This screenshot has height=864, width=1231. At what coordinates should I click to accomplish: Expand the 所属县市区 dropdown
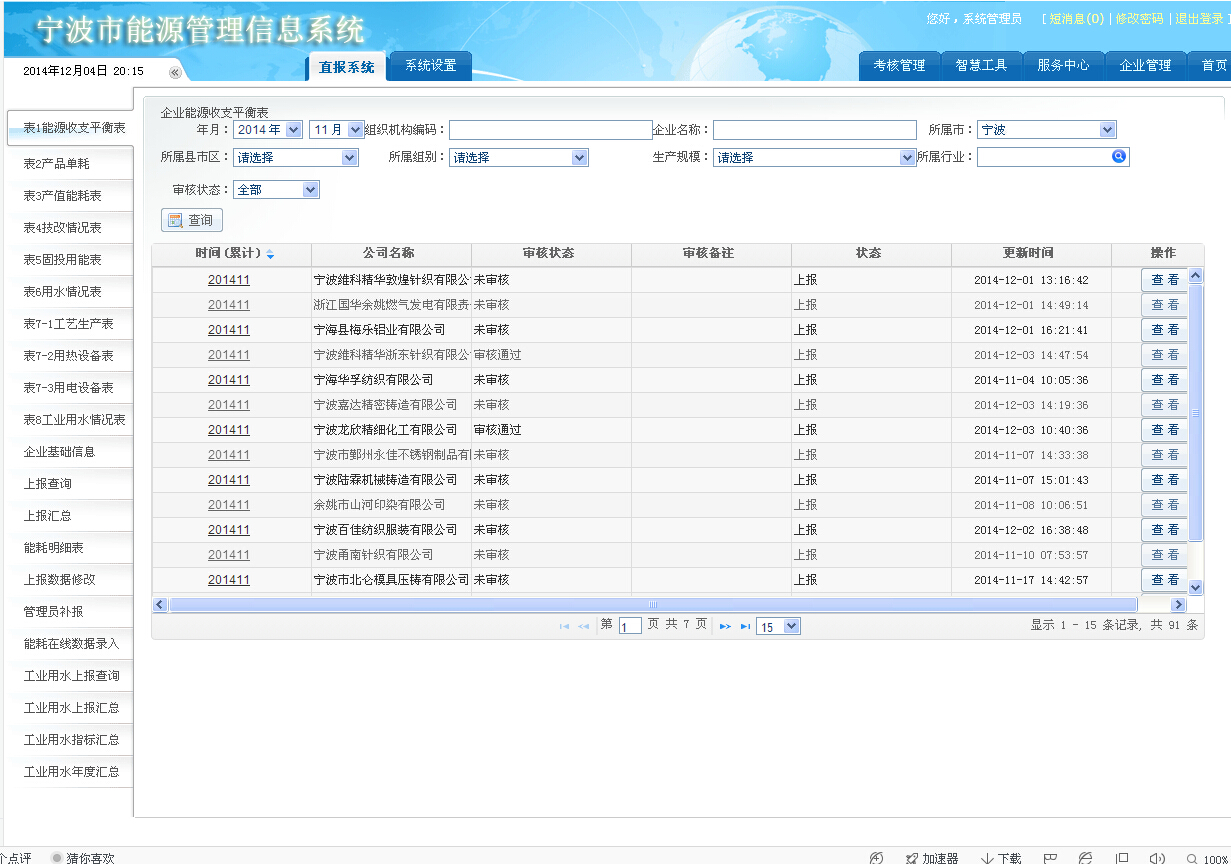[x=296, y=157]
